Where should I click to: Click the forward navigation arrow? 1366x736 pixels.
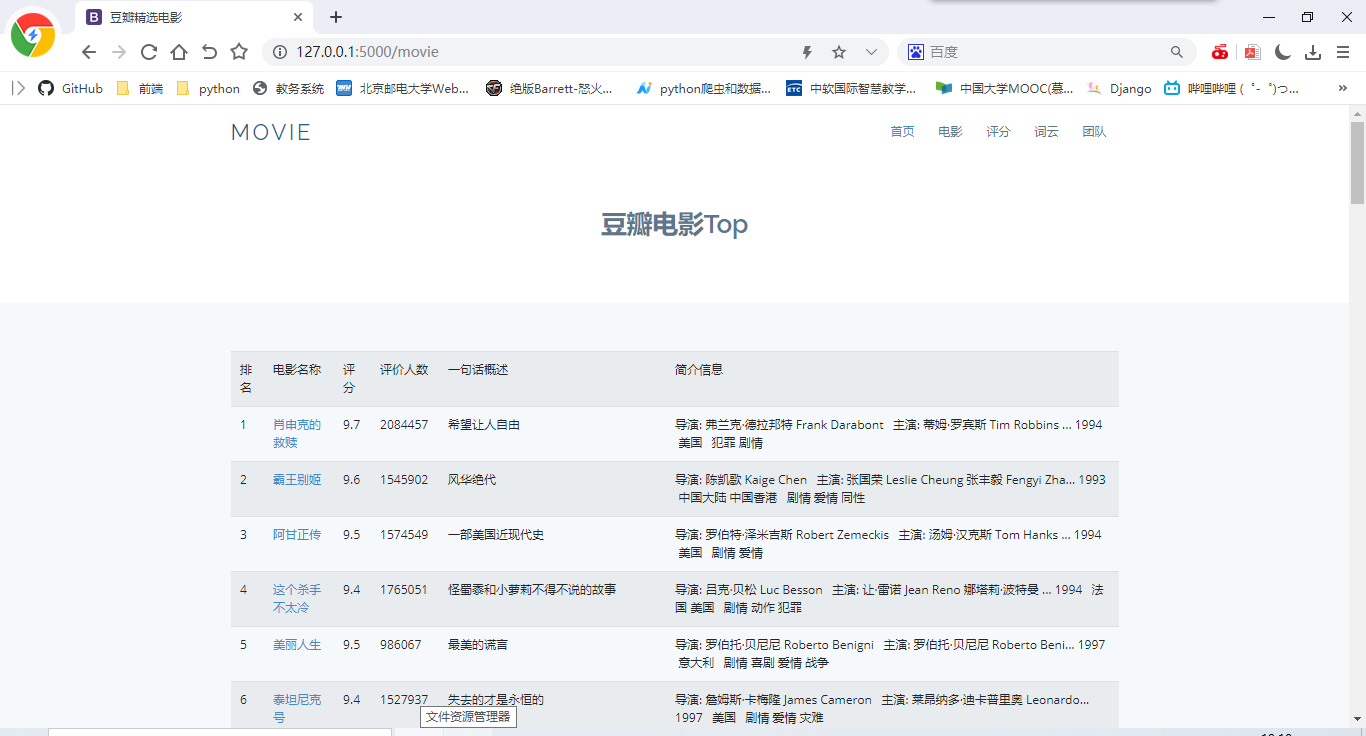[x=119, y=52]
